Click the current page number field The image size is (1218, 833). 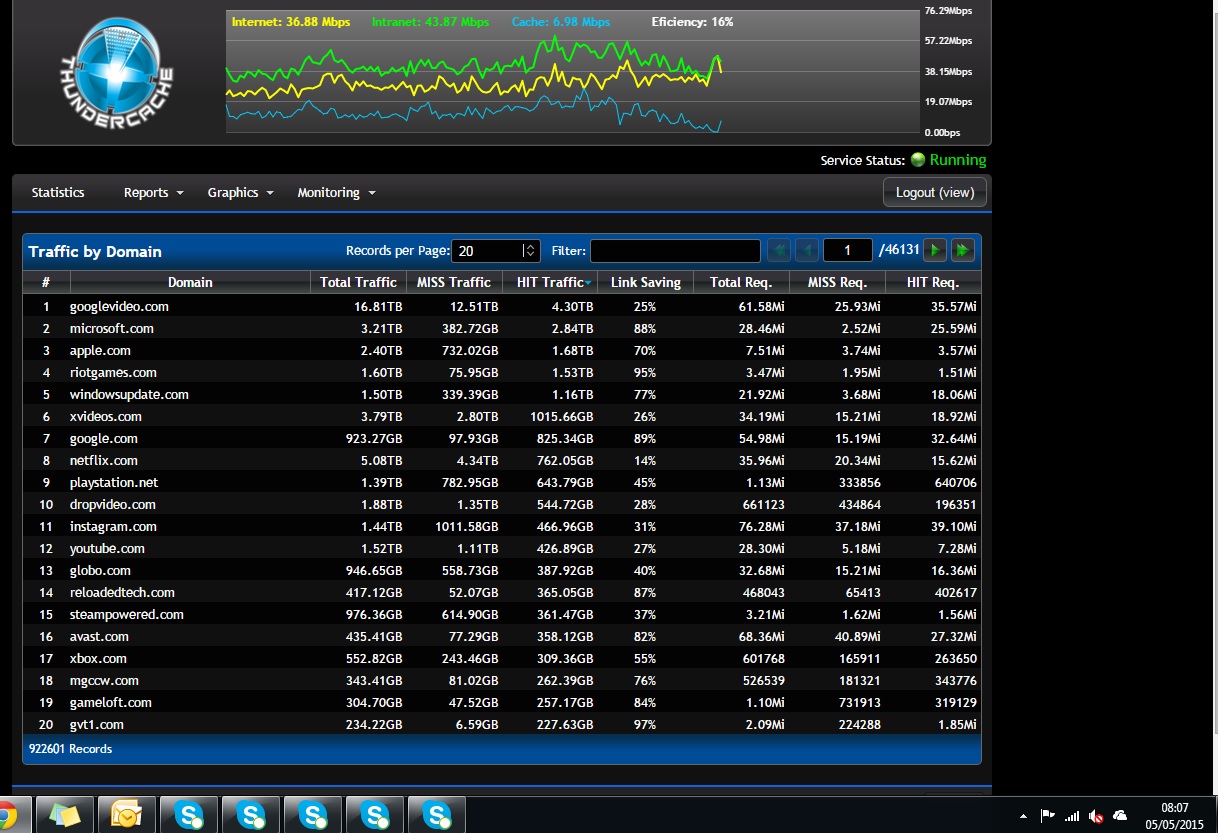pyautogui.click(x=847, y=251)
